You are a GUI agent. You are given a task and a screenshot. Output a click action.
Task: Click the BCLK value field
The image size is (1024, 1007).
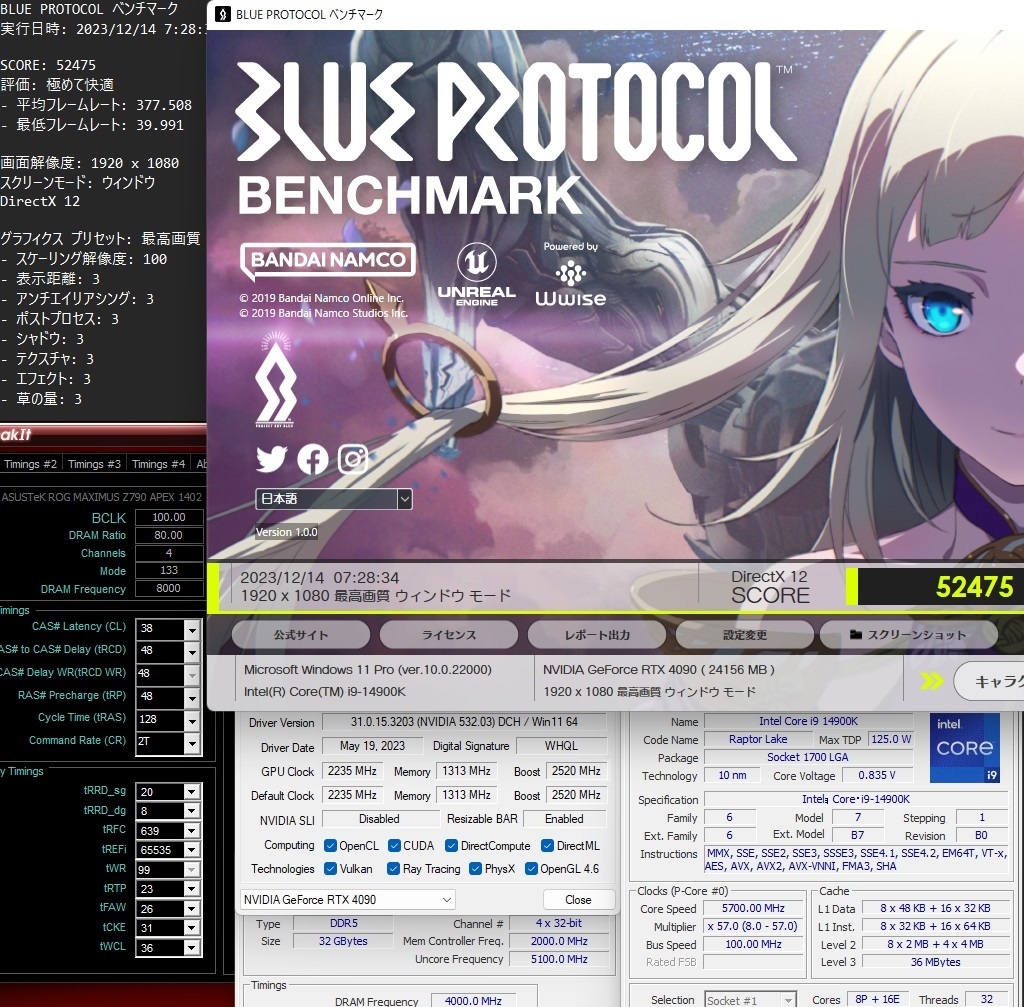point(168,517)
